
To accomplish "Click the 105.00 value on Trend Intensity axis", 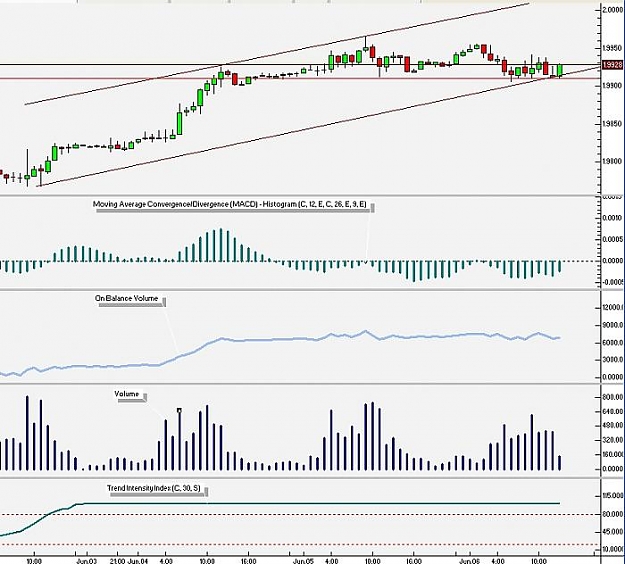I will point(613,496).
